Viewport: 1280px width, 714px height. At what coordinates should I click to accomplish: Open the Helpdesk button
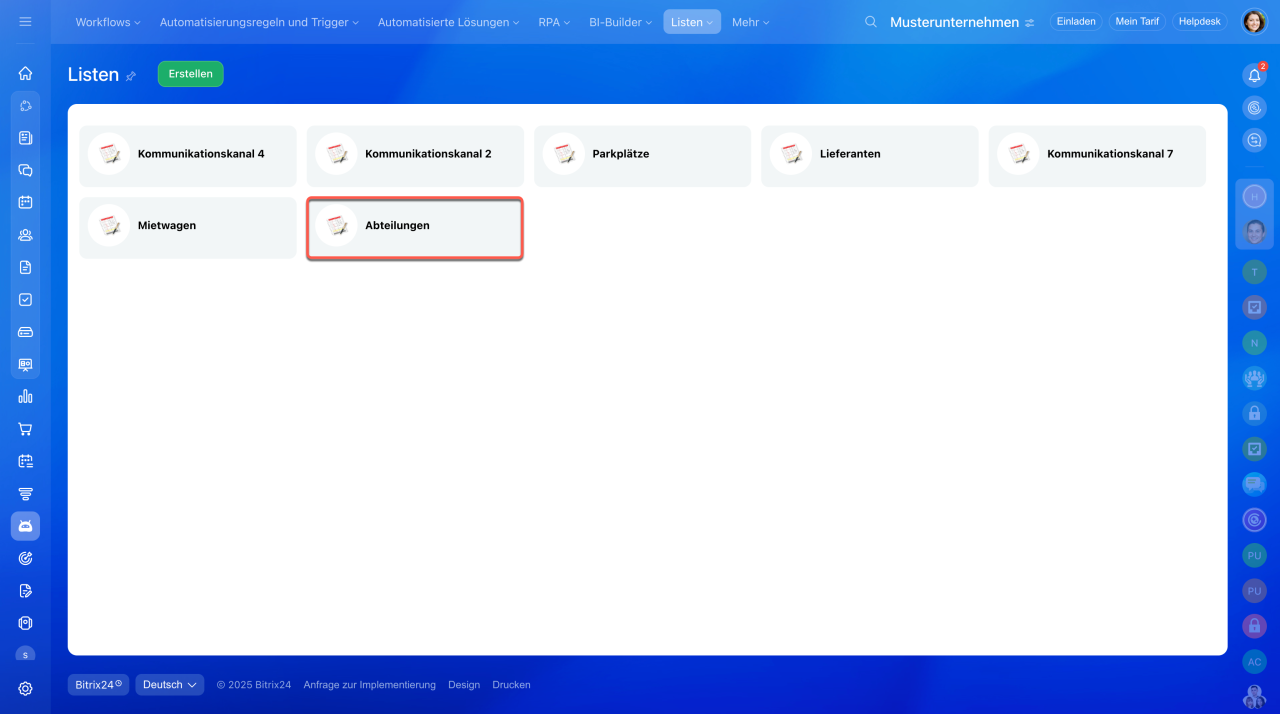(x=1199, y=21)
